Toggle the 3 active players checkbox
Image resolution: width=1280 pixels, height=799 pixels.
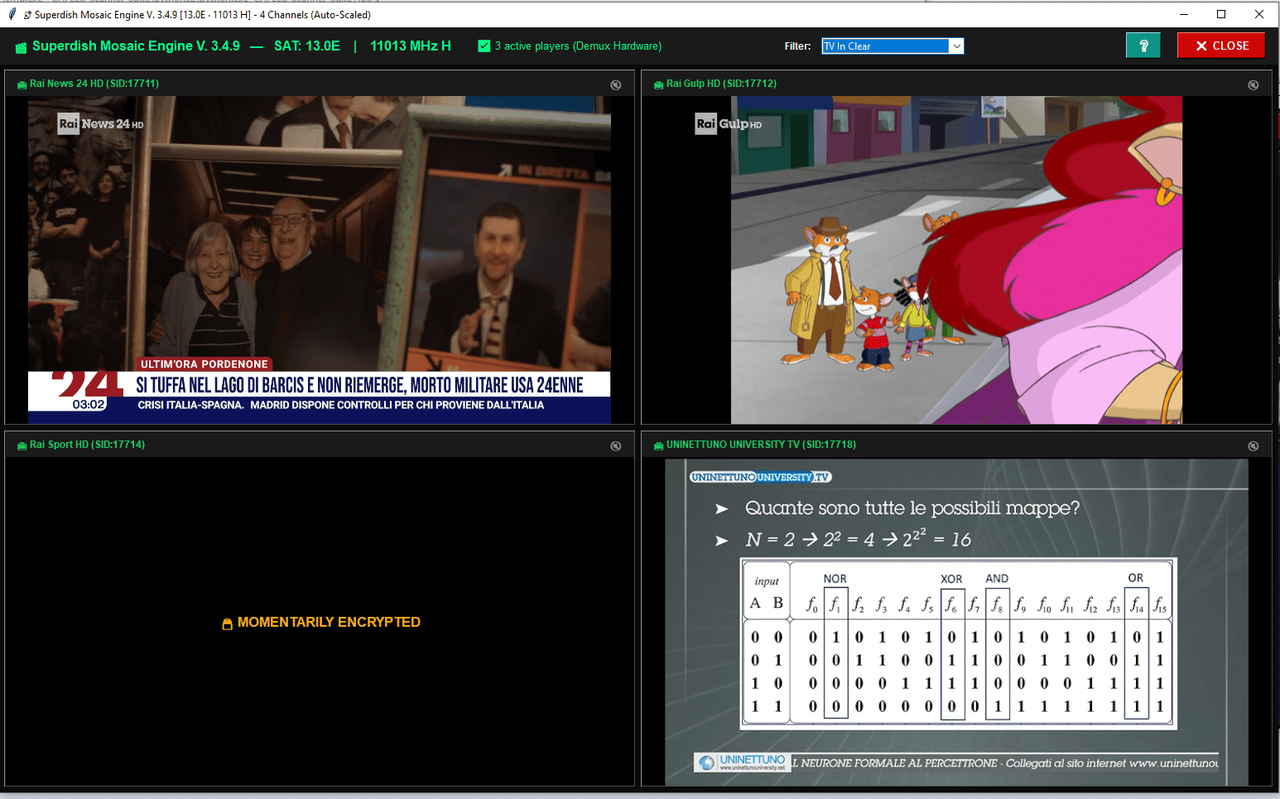484,46
